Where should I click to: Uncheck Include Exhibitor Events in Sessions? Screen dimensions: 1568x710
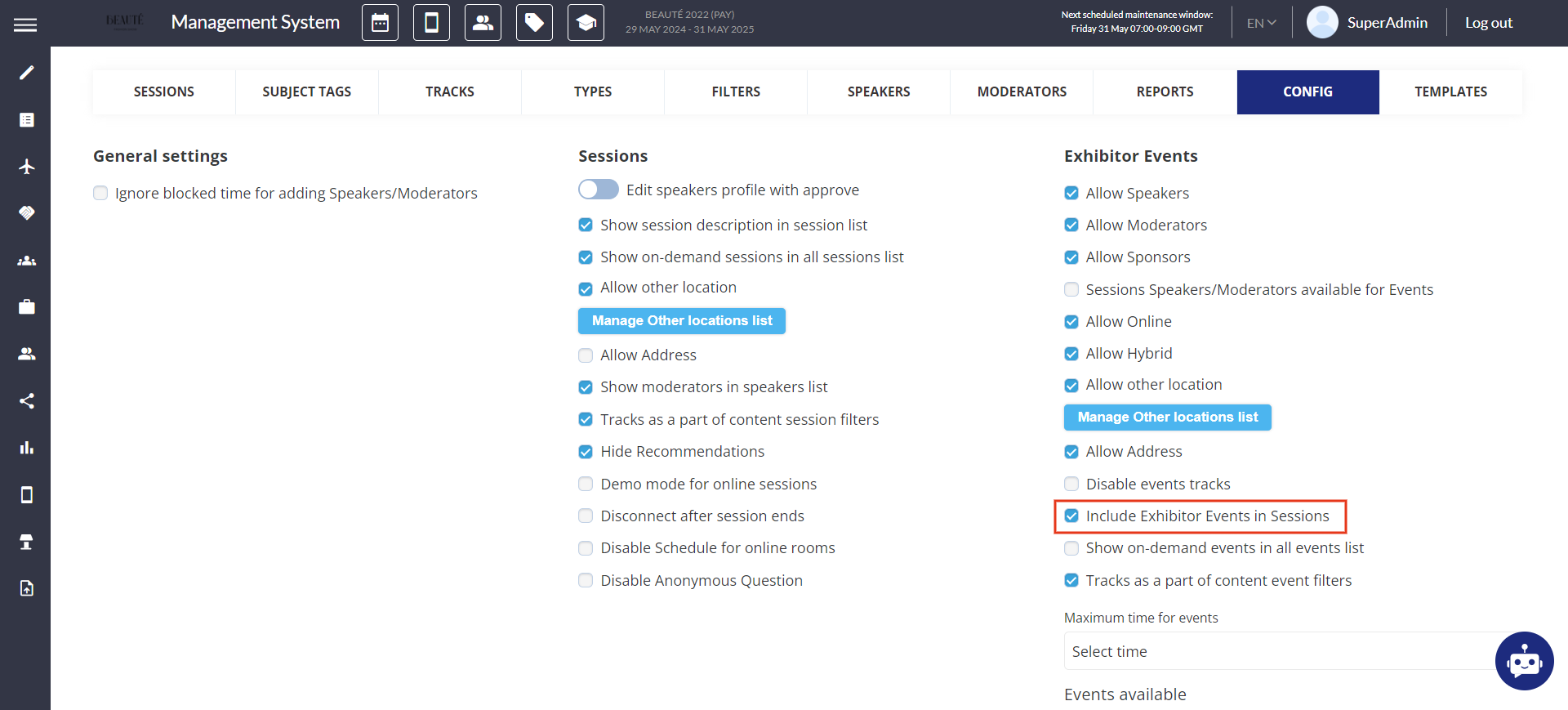point(1071,516)
